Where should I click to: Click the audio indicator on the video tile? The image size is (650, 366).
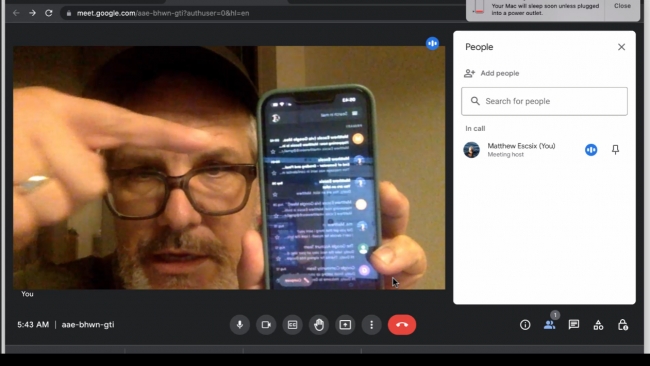click(432, 43)
